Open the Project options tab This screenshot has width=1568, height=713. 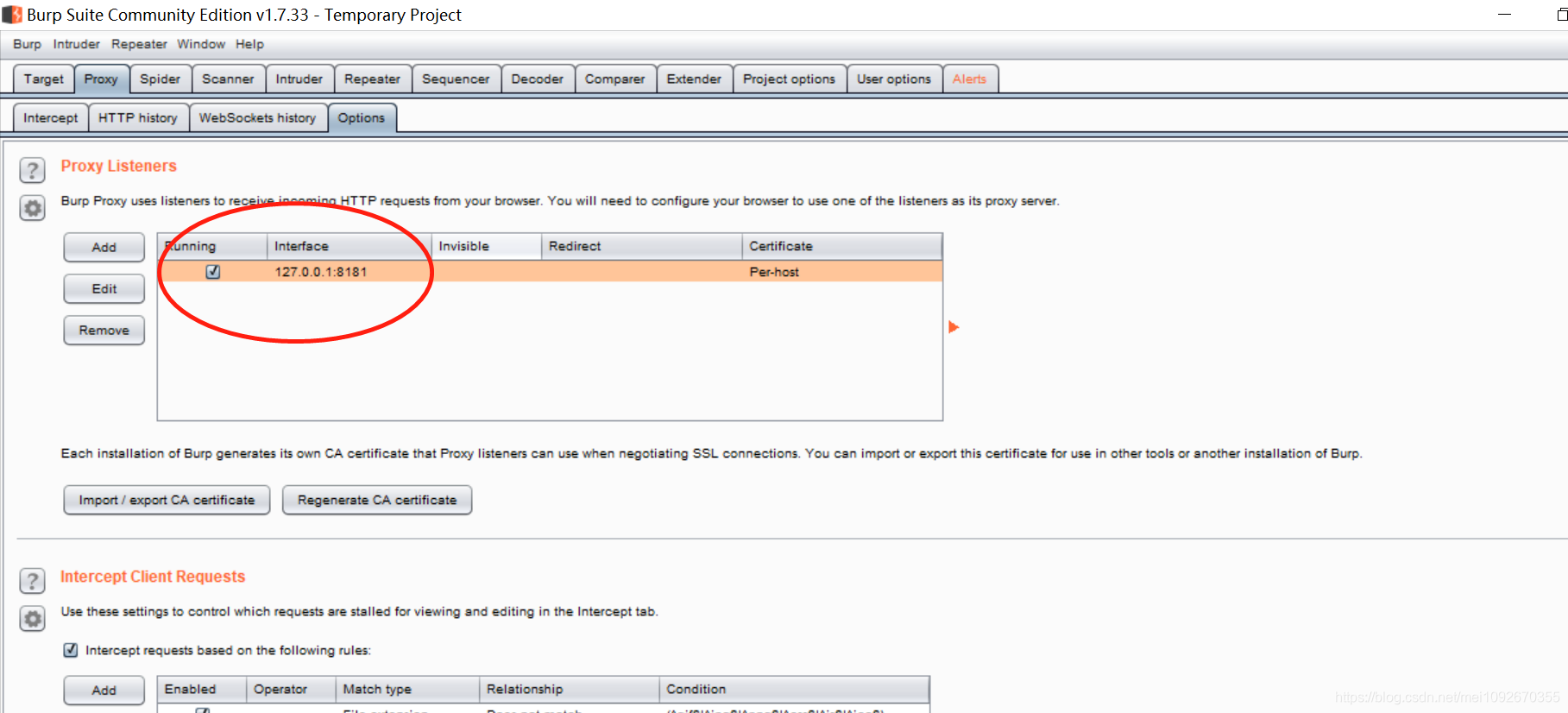(789, 79)
